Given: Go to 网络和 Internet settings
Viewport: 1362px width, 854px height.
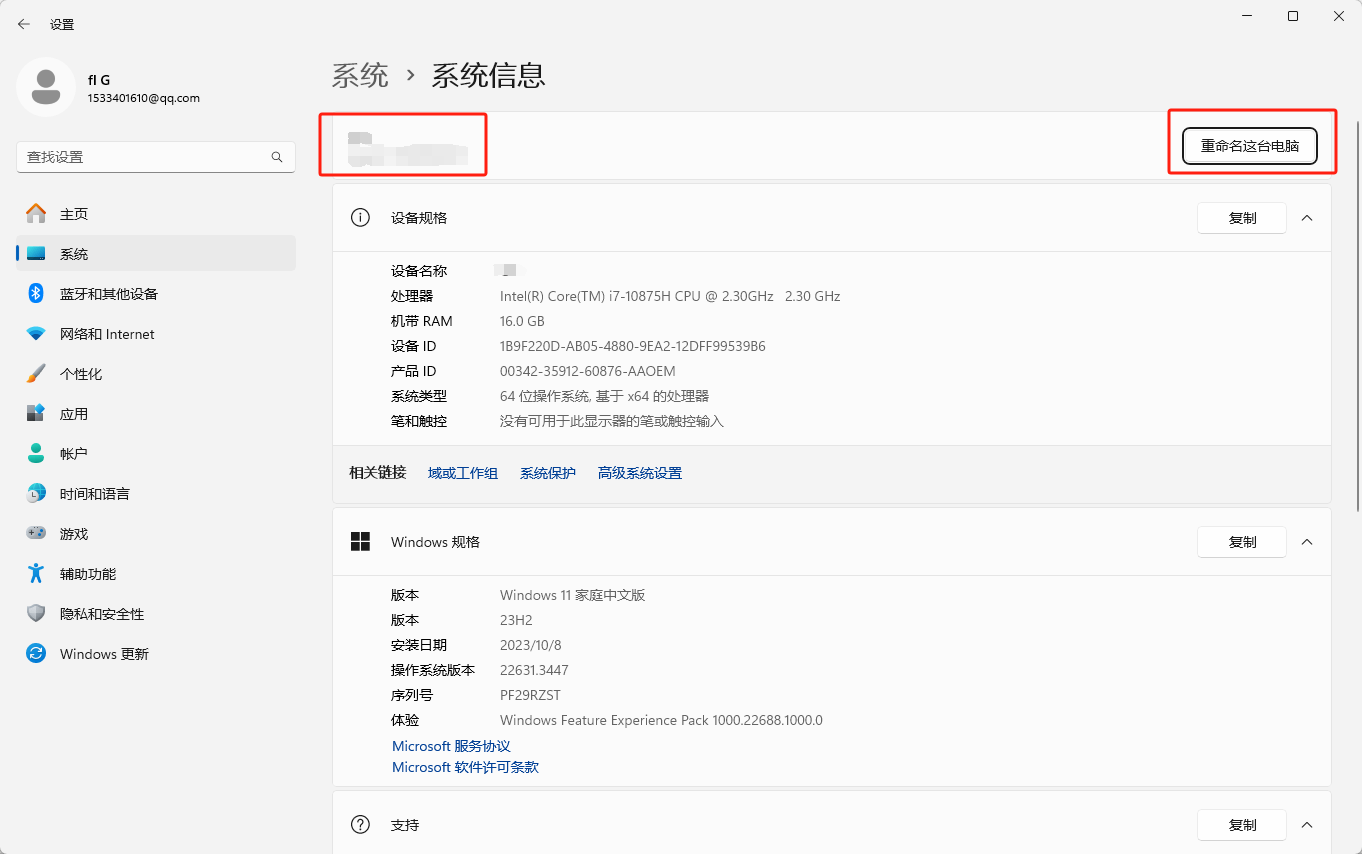Looking at the screenshot, I should 156,334.
